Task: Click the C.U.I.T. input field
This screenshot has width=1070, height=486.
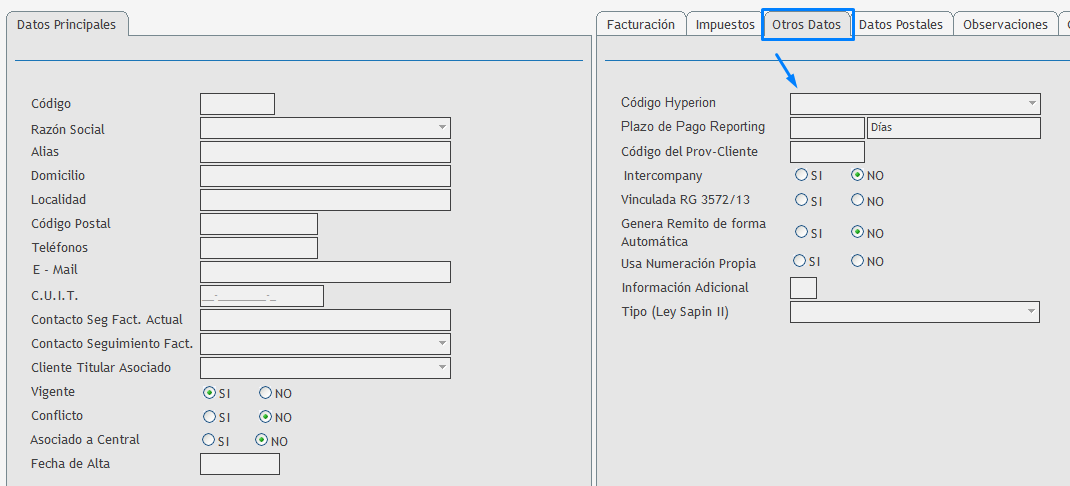Action: [x=262, y=296]
